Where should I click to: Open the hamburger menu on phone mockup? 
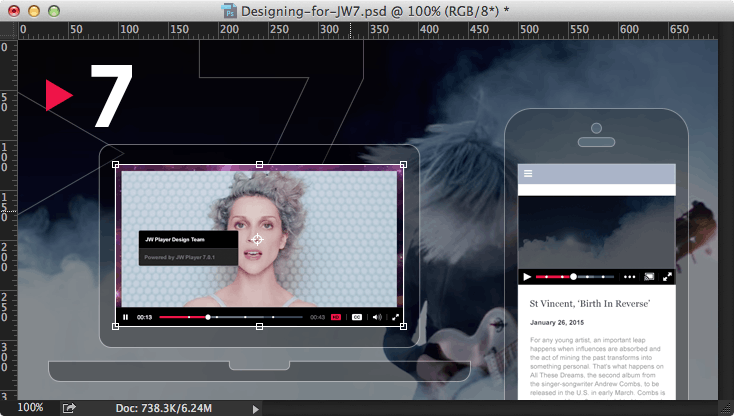[528, 174]
